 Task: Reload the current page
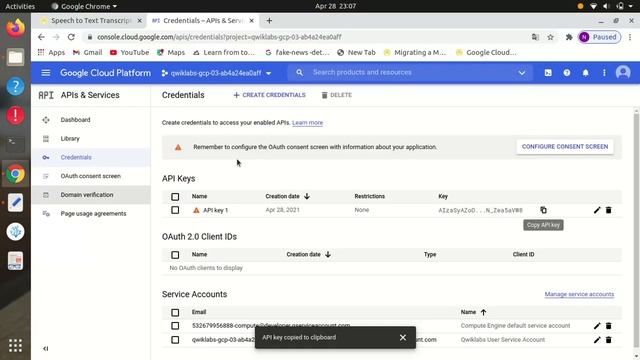point(71,37)
